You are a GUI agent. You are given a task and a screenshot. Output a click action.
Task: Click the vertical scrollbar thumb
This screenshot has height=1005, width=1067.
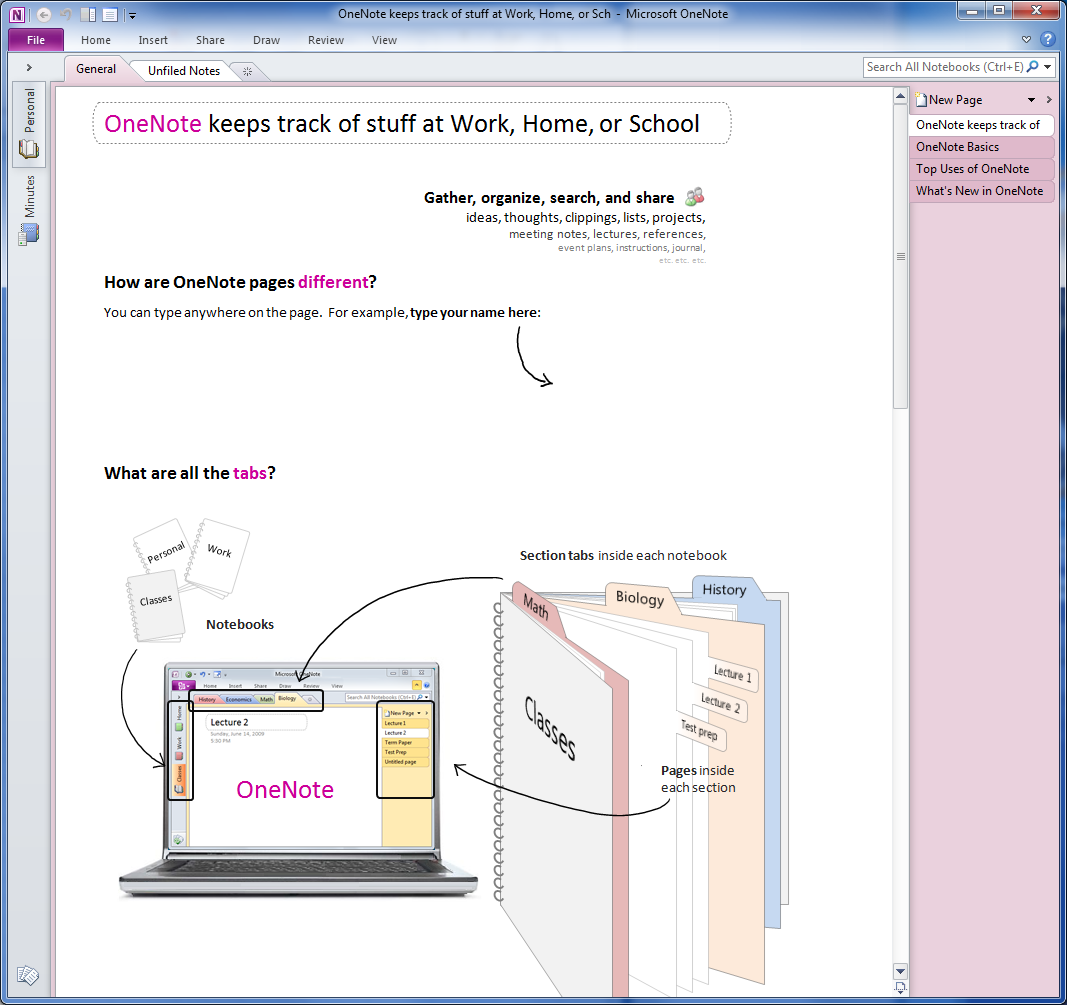point(900,257)
